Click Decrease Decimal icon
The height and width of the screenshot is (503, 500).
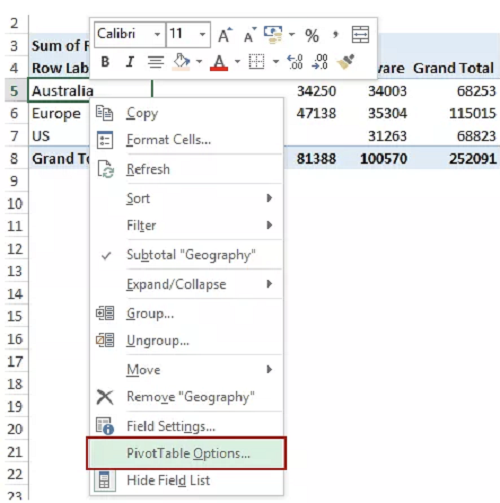[320, 62]
